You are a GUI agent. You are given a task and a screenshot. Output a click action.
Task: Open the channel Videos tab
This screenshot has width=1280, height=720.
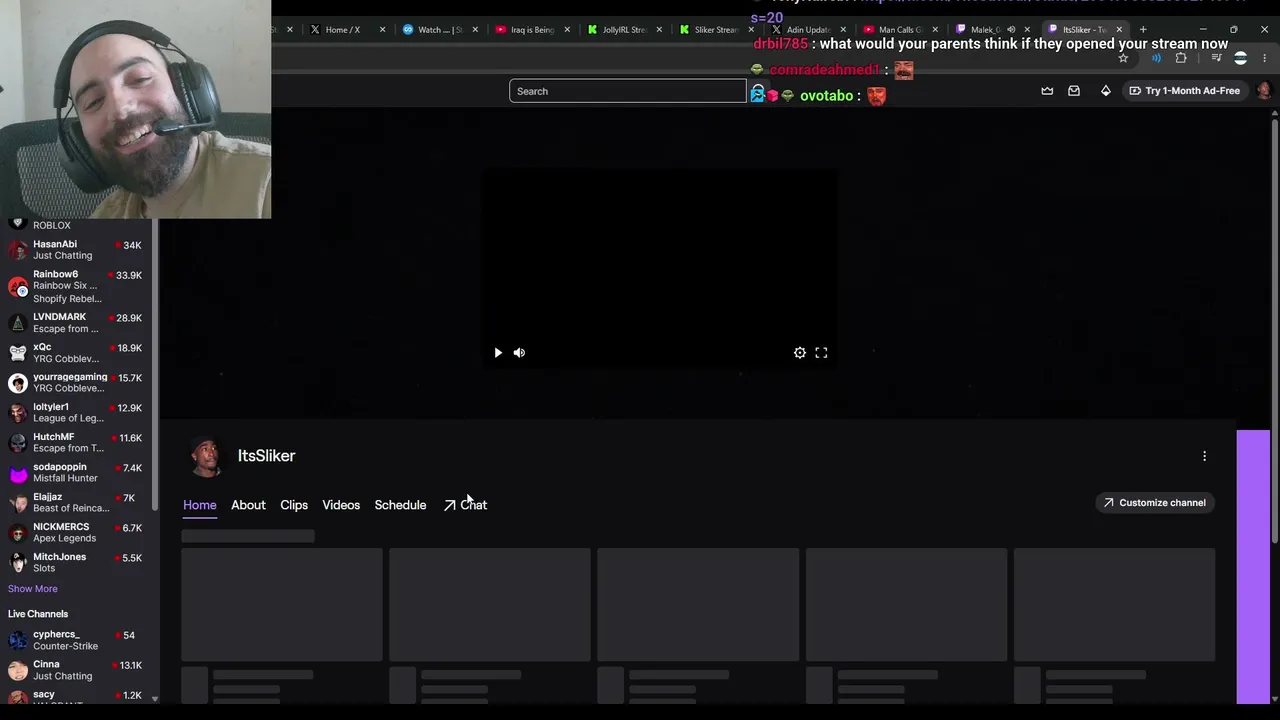click(x=341, y=505)
